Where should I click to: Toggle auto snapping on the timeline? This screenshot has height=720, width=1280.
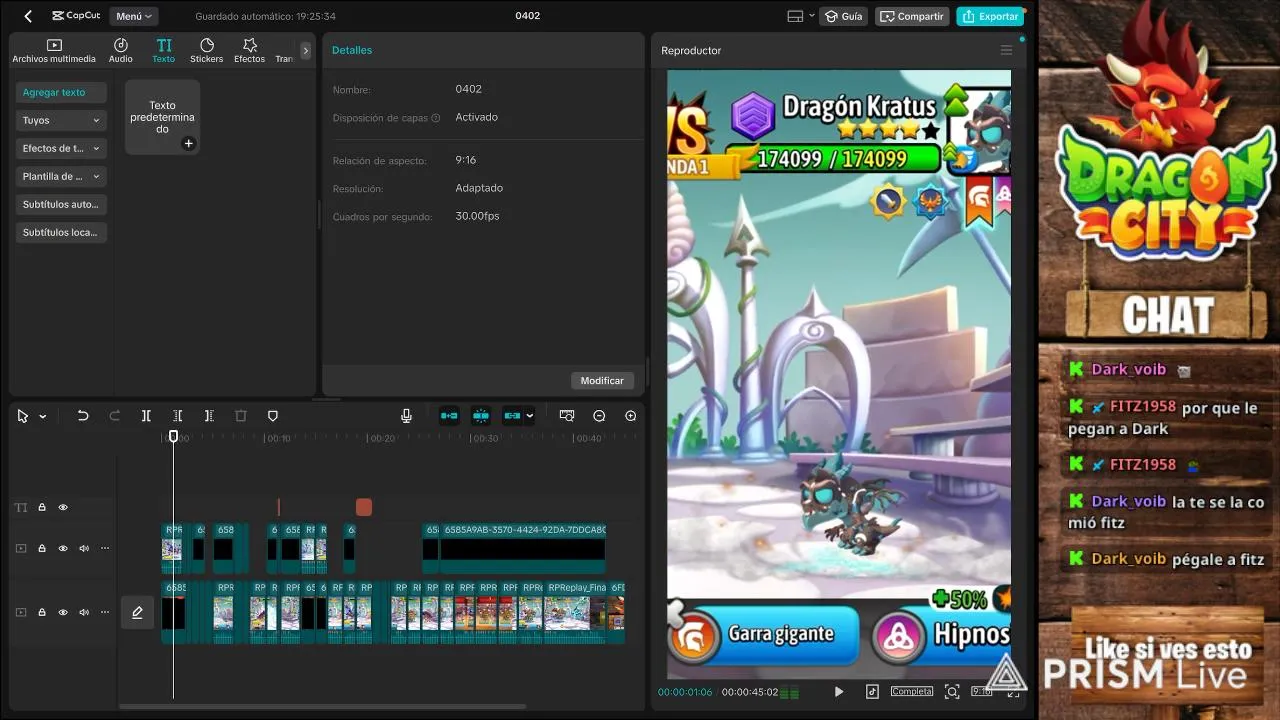[481, 416]
